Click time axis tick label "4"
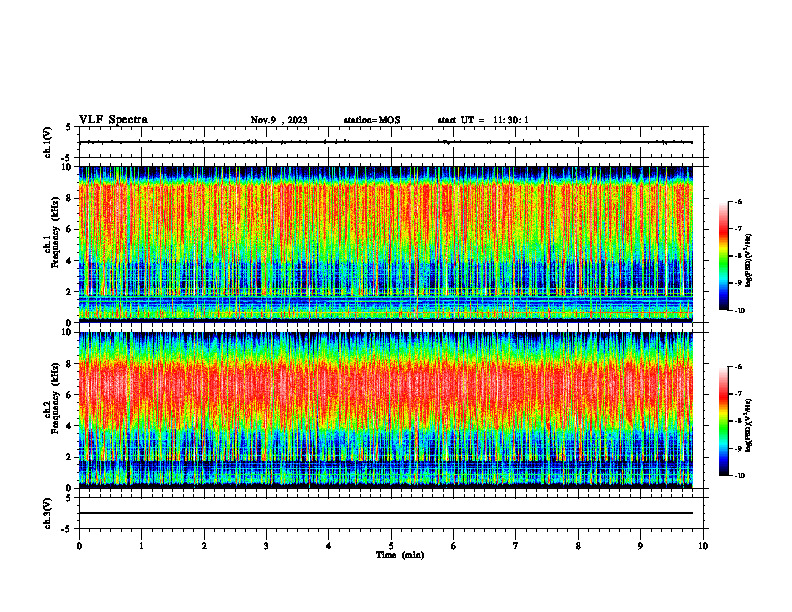This screenshot has height=612, width=792. pyautogui.click(x=329, y=546)
